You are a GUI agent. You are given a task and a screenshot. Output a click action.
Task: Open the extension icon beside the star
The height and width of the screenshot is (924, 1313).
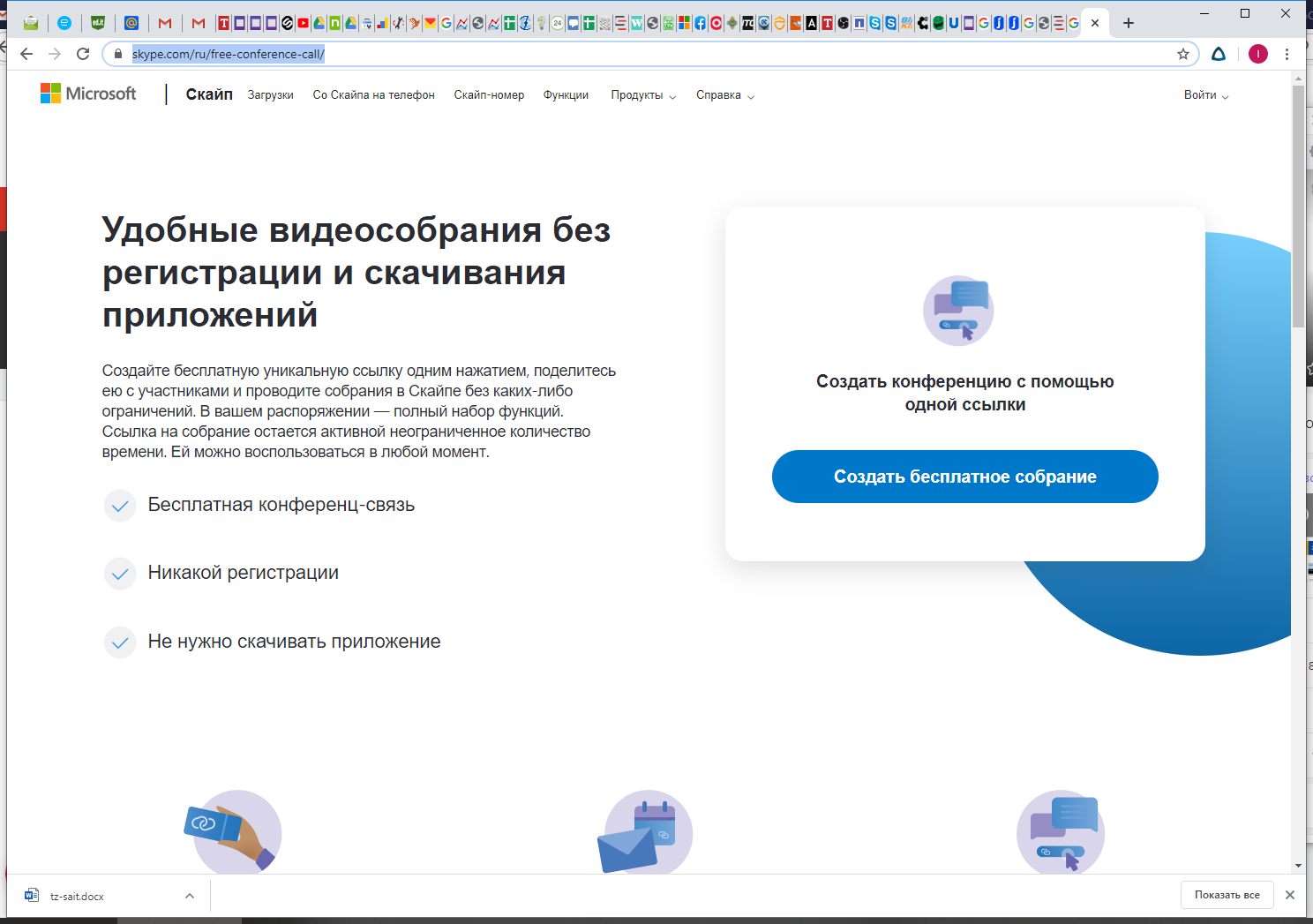click(x=1219, y=54)
